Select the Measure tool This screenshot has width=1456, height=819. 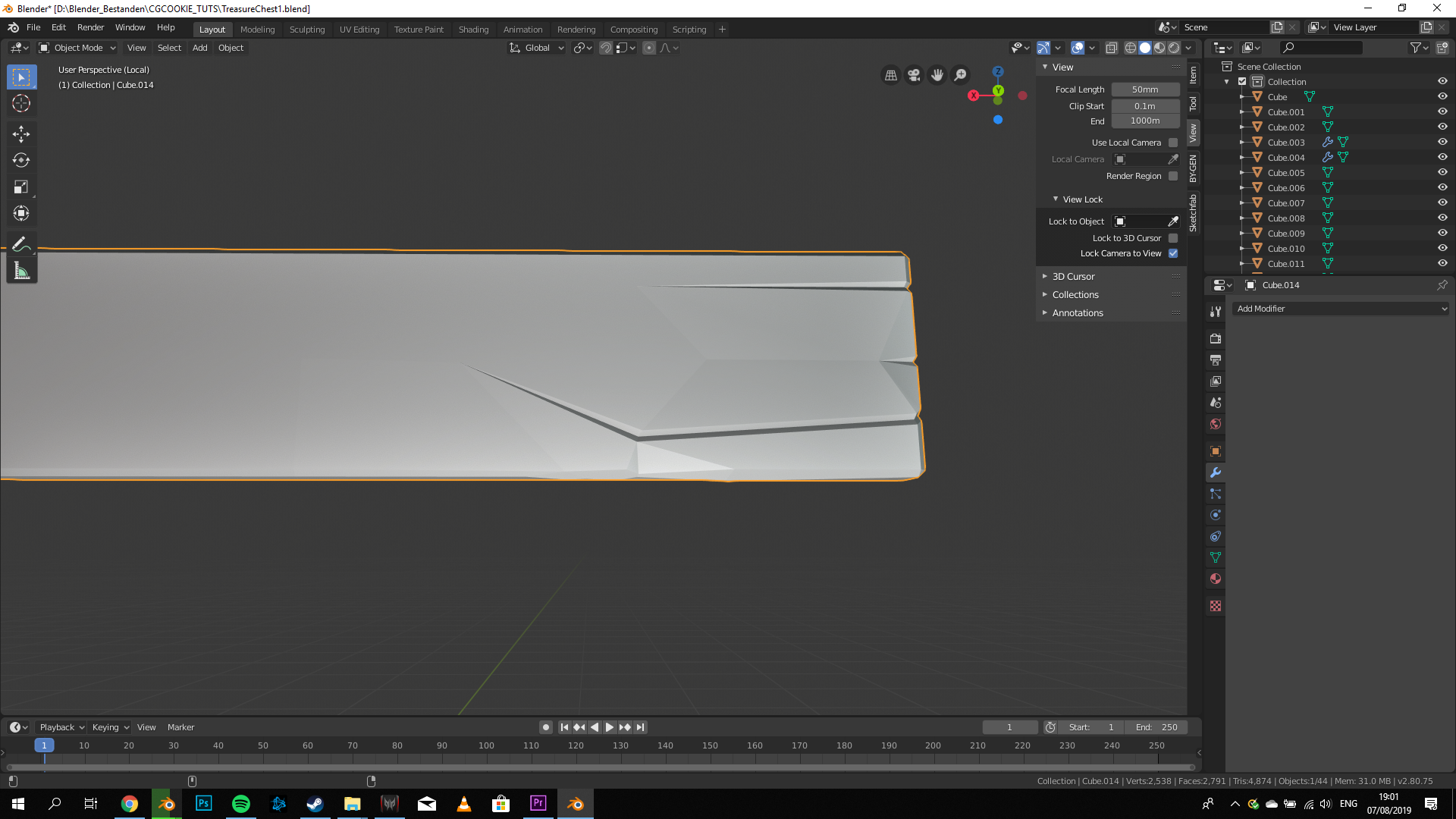(21, 271)
